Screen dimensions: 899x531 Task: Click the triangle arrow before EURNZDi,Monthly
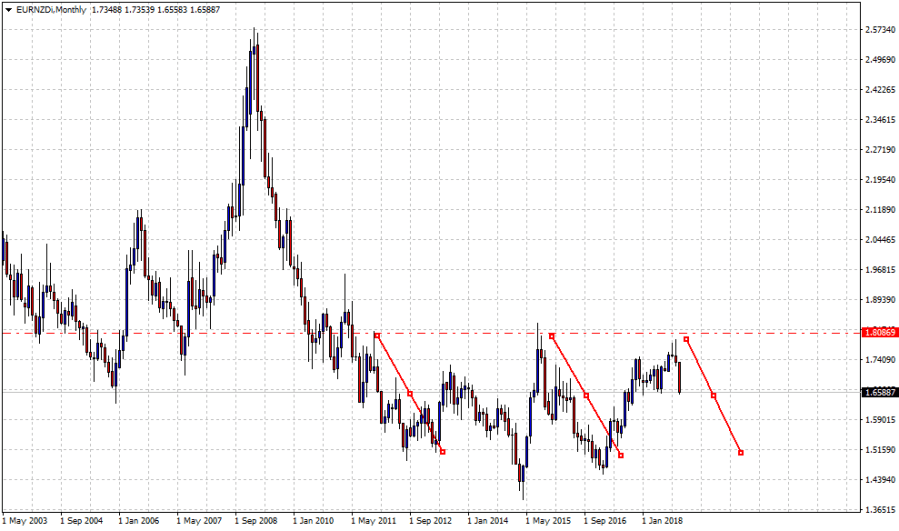coord(8,10)
